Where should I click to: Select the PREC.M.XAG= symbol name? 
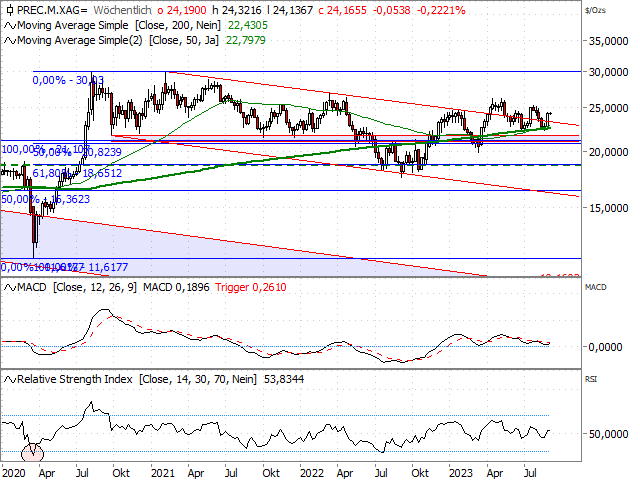pos(52,10)
